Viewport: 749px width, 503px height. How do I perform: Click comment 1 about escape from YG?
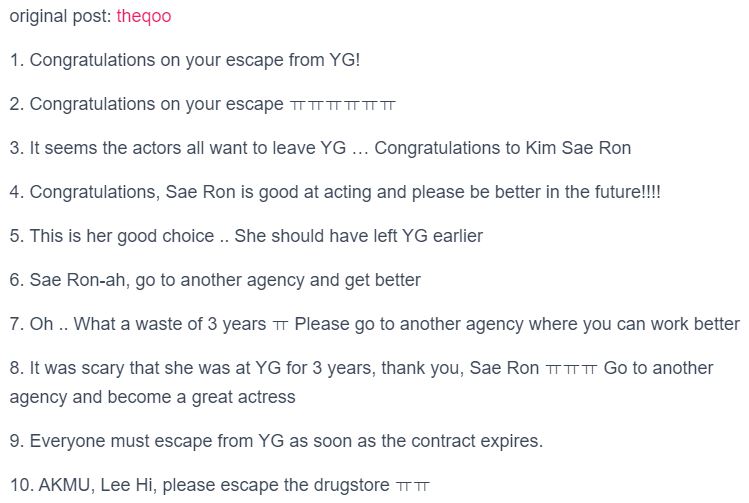point(185,60)
